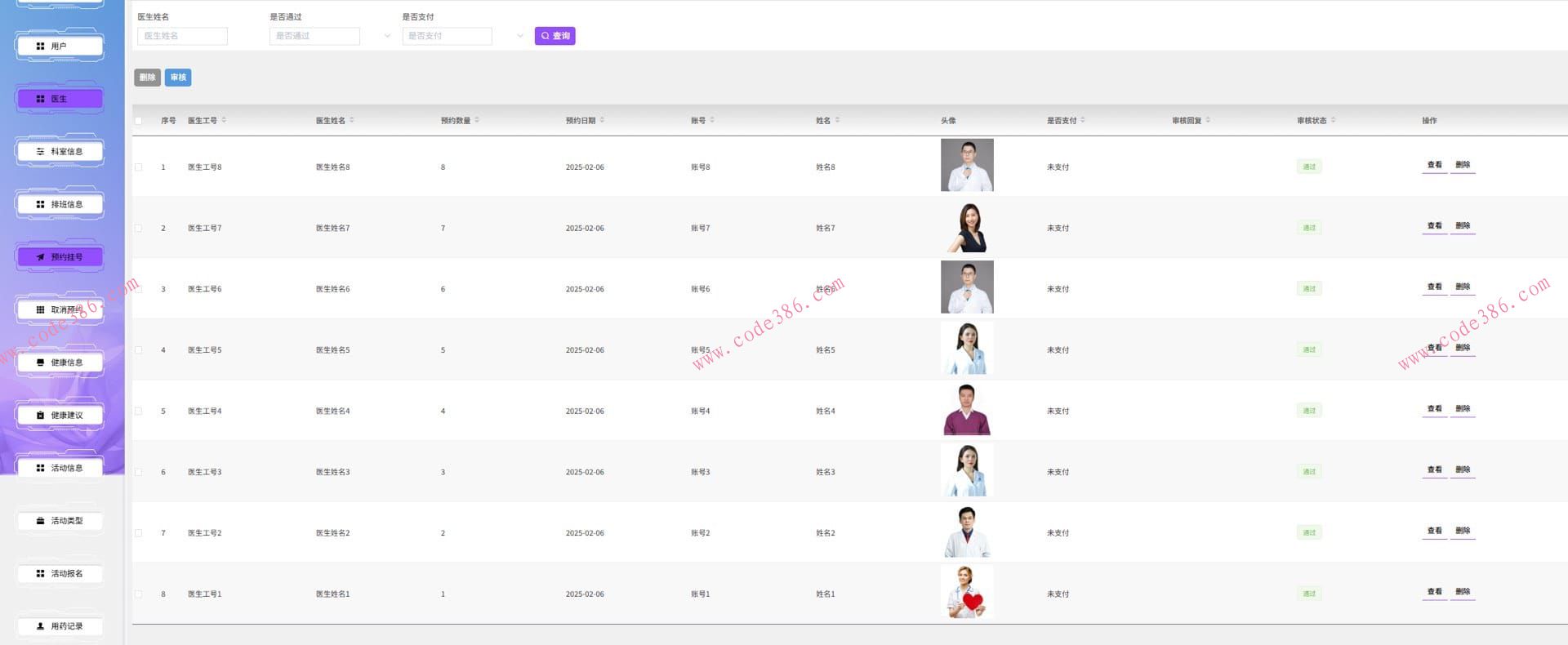Click the 医生姓名 search input field
Screen dimensions: 1568x645
182,36
